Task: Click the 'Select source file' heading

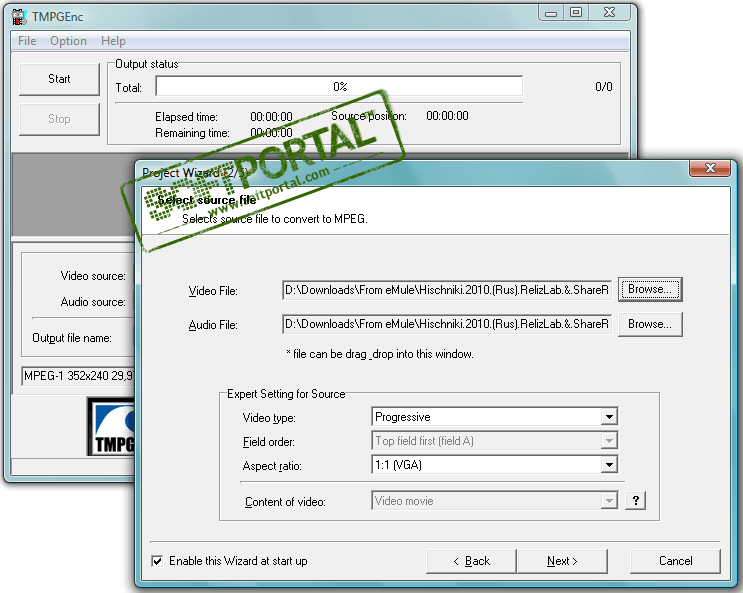Action: pos(207,200)
